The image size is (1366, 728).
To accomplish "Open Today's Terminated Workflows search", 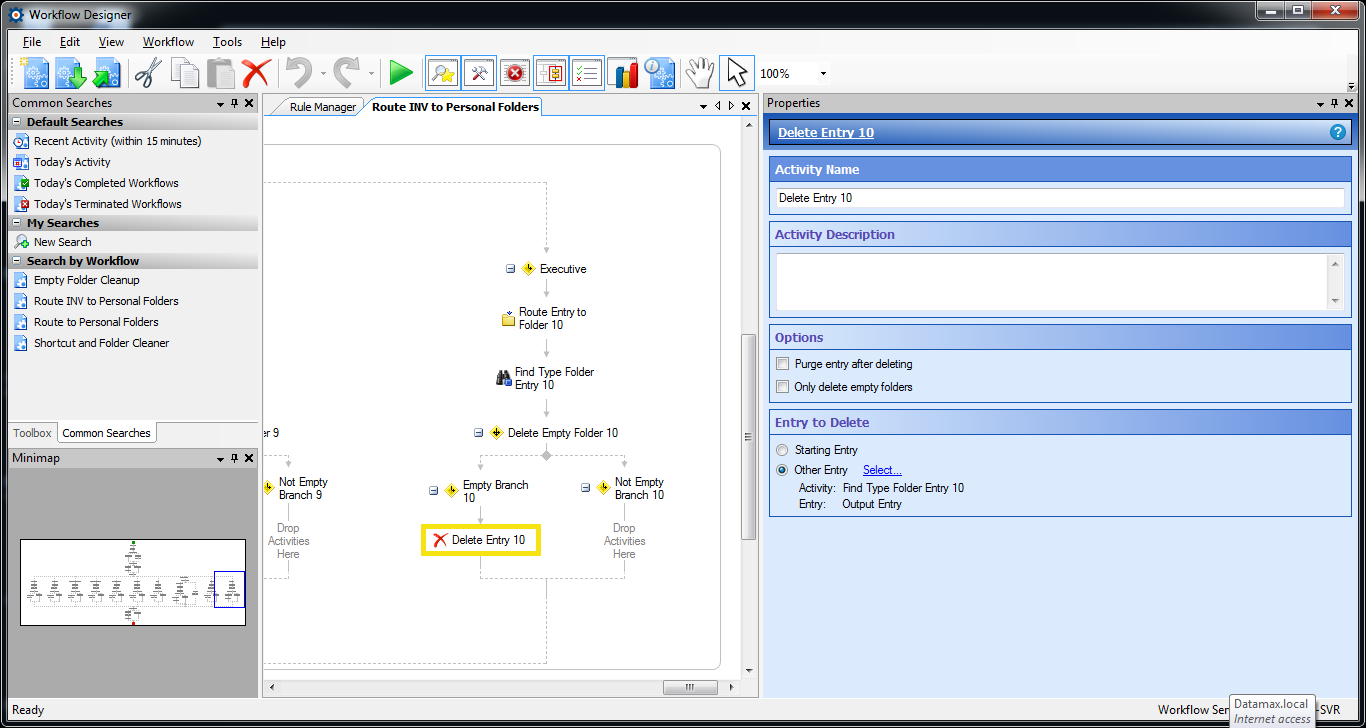I will [107, 204].
